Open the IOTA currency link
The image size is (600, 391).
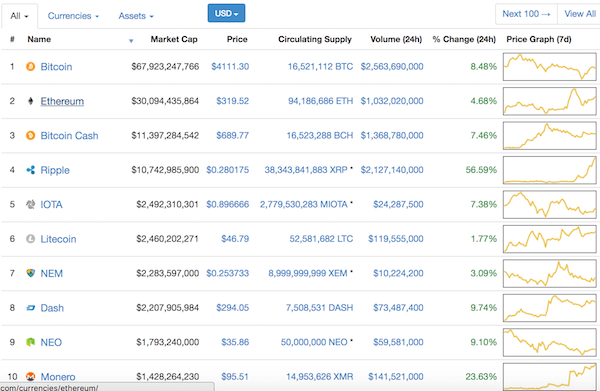coord(52,204)
